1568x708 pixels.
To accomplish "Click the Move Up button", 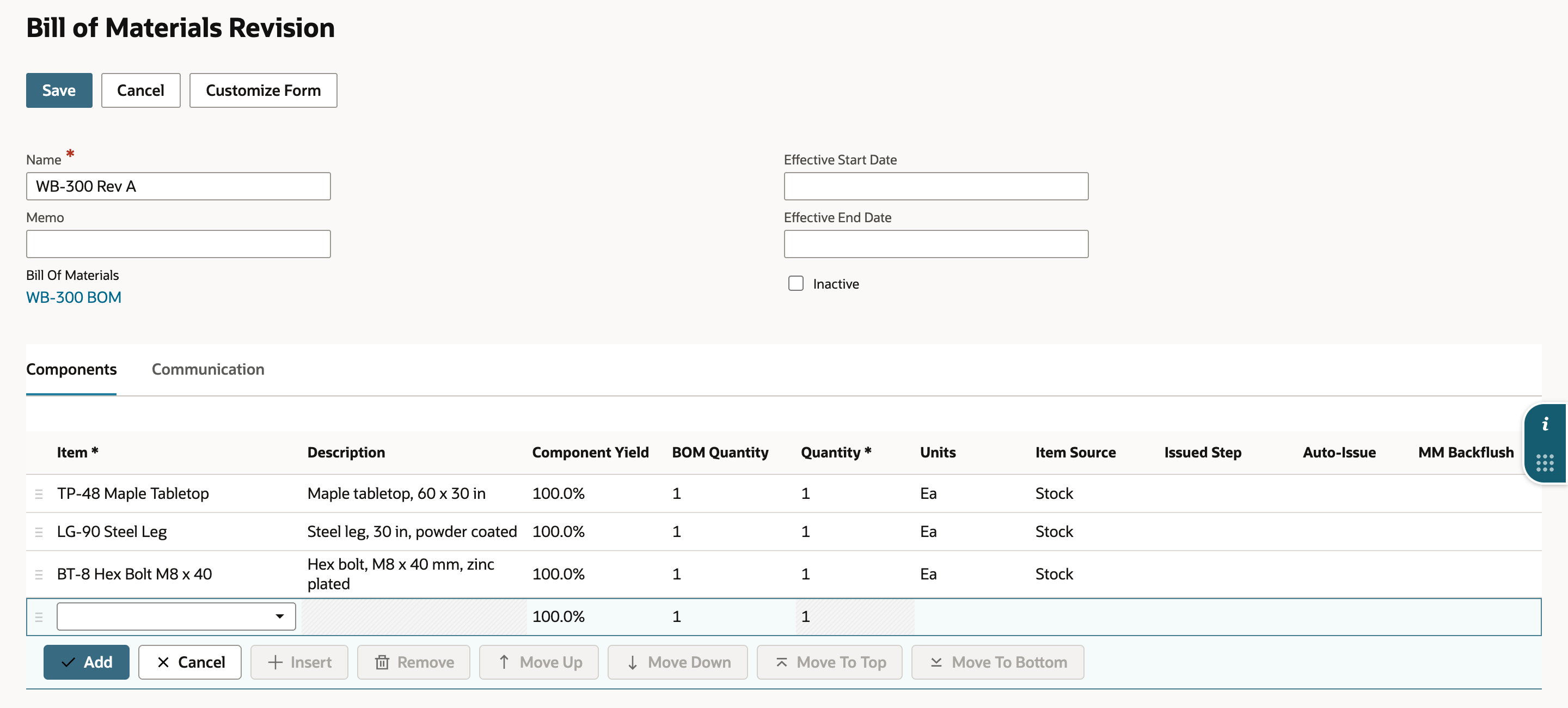I will click(538, 662).
